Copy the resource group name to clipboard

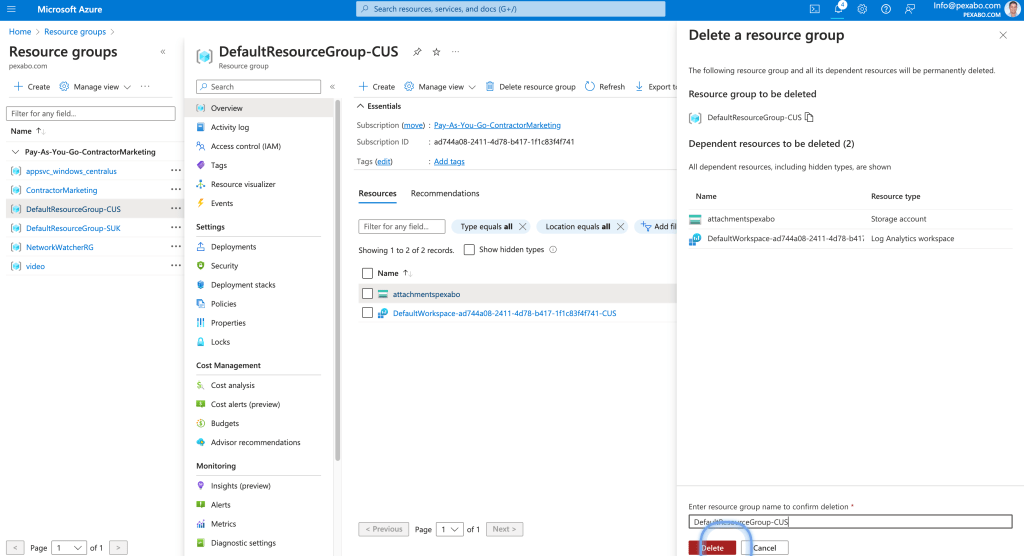pyautogui.click(x=809, y=117)
